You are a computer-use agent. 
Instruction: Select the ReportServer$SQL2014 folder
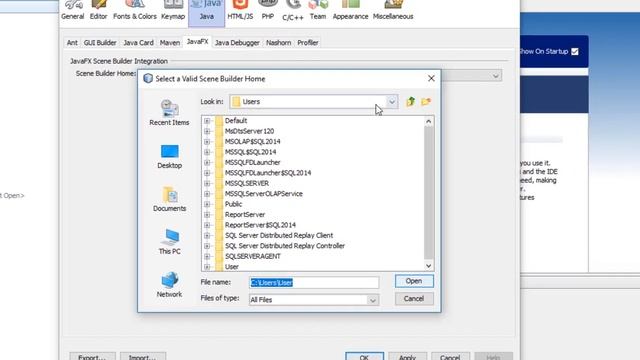point(260,225)
